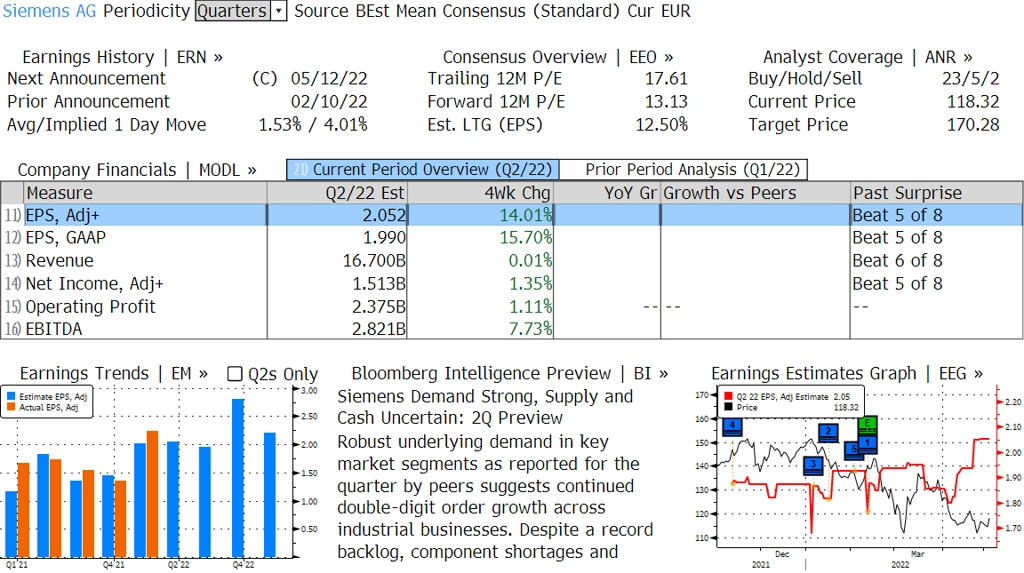Click the Current Price 118.32 value
Viewport: 1024px width, 573px height.
(973, 102)
